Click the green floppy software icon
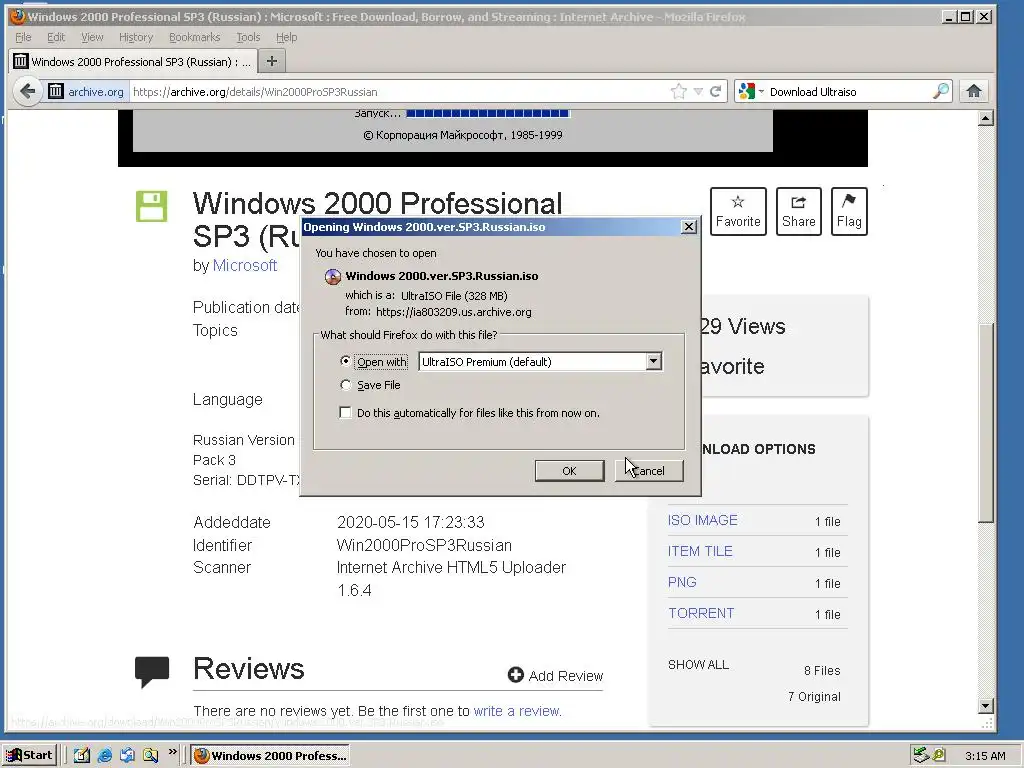1024x768 pixels. 152,206
